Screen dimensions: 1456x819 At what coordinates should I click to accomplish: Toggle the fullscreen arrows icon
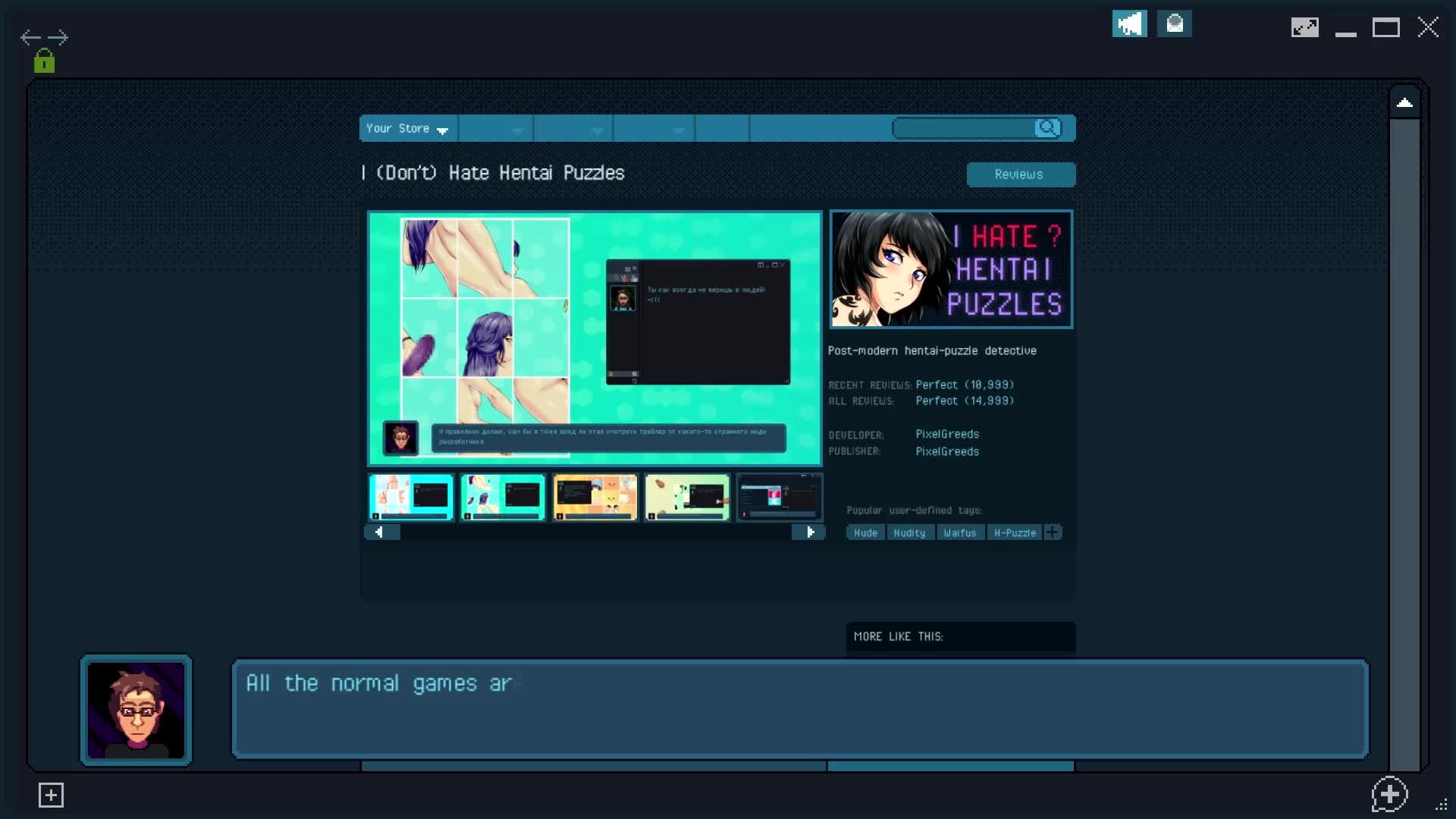(1304, 28)
